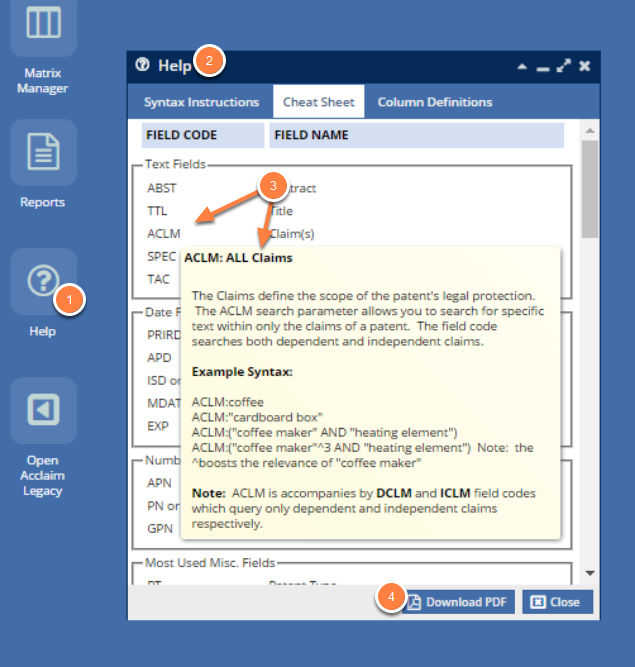Screen dimensions: 635x667
Task: Expand the Help window to full size
Action: point(564,66)
